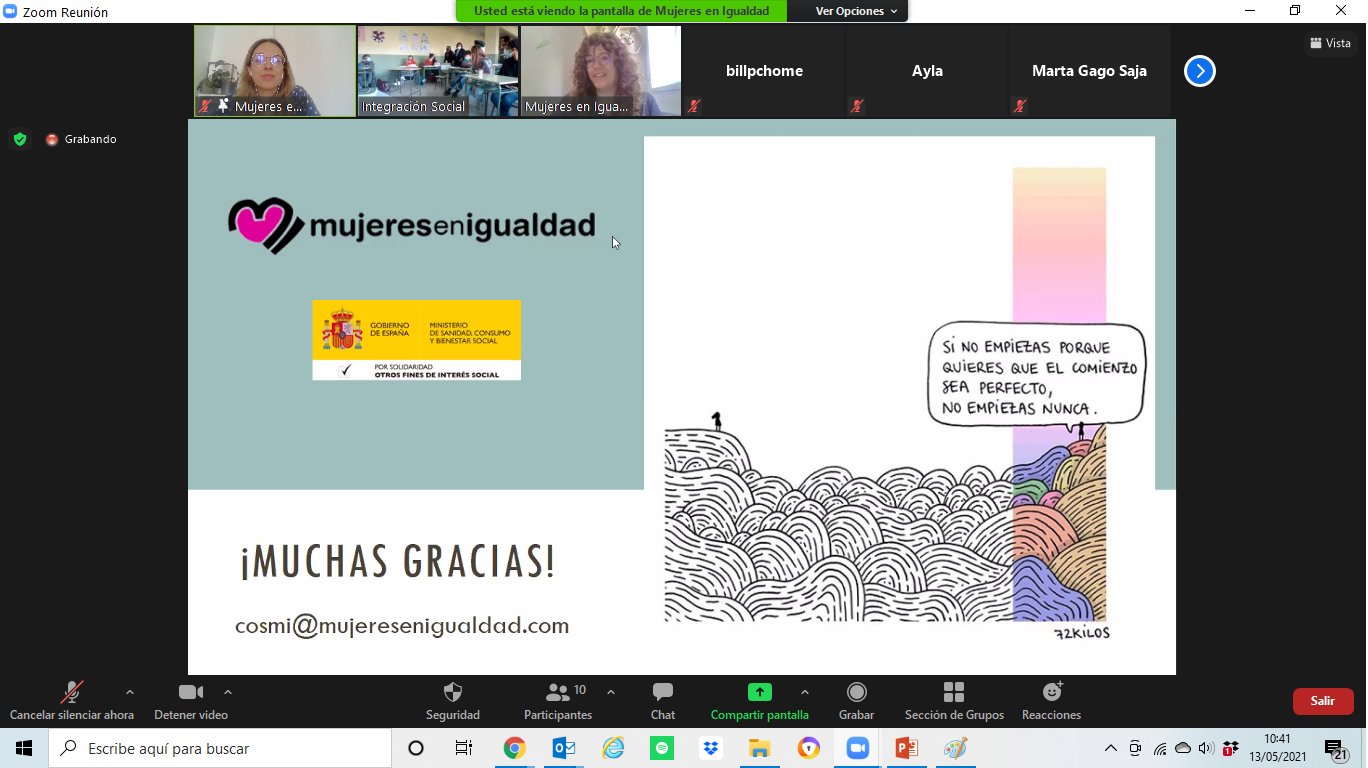The image size is (1368, 768).
Task: Click Grabar record button
Action: pyautogui.click(x=857, y=701)
